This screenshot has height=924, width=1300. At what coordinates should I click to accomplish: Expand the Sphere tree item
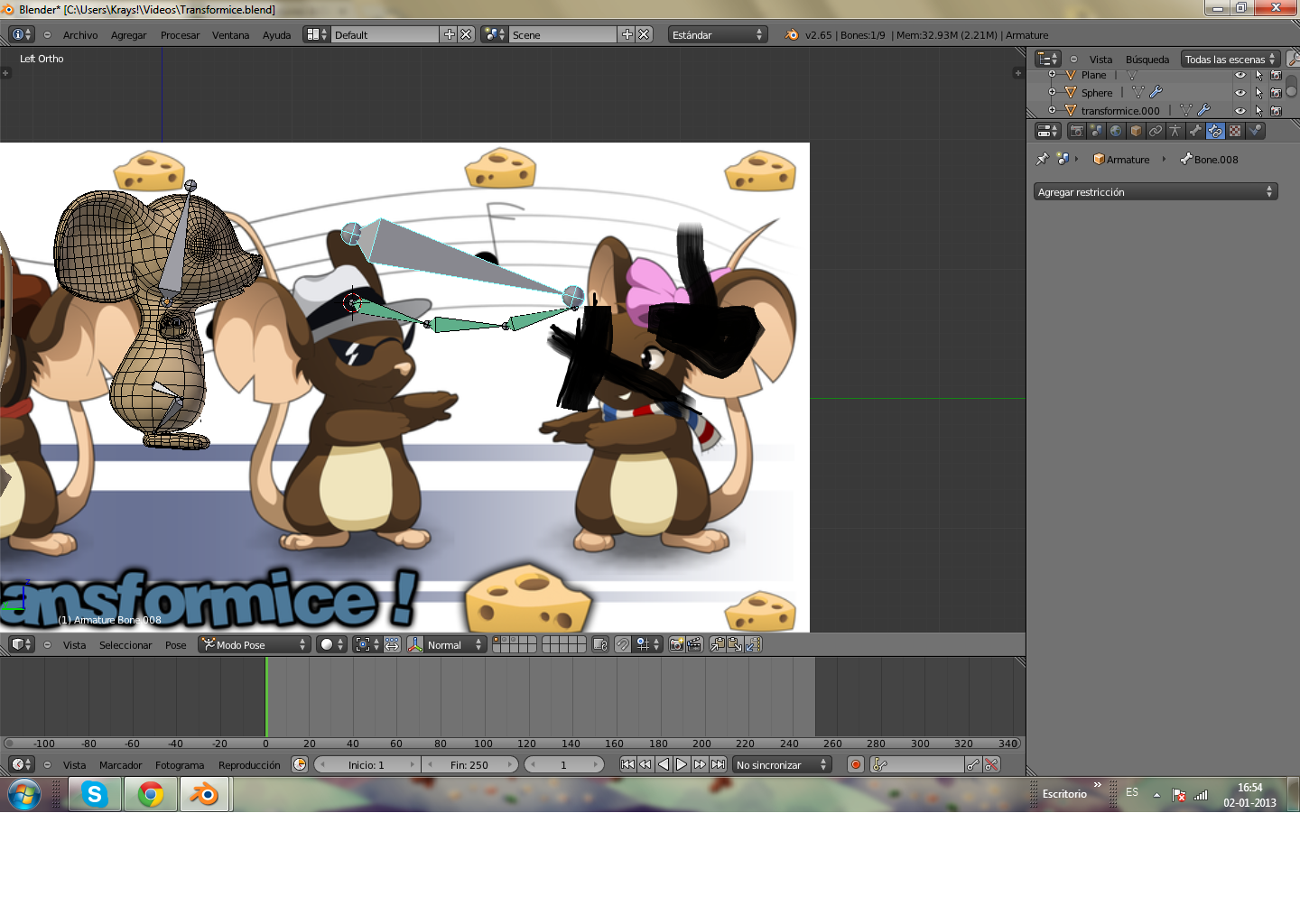[1052, 92]
